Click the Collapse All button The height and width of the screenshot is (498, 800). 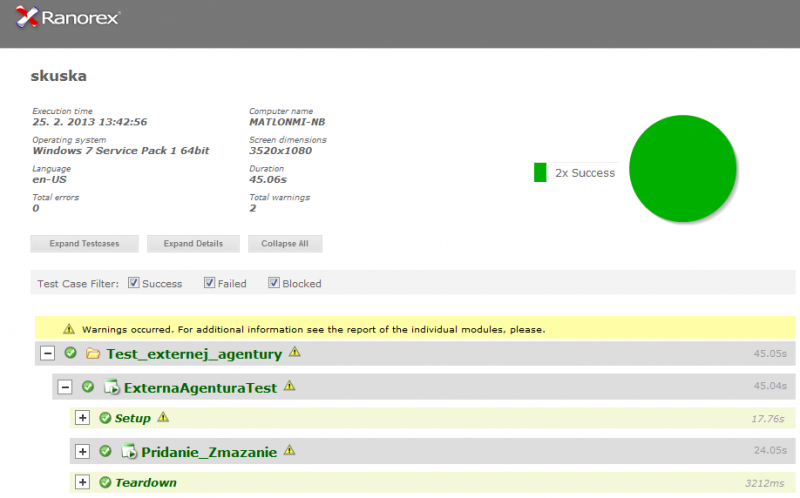point(285,243)
